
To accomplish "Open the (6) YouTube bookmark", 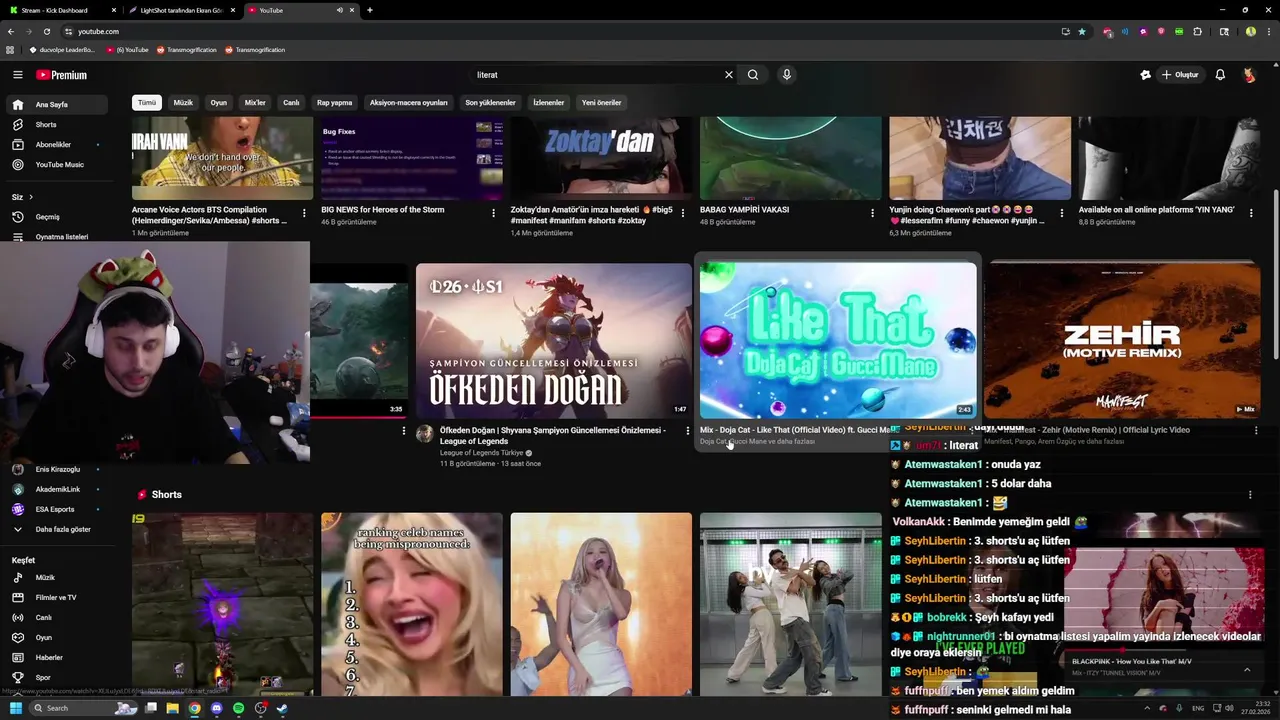I will tap(128, 50).
